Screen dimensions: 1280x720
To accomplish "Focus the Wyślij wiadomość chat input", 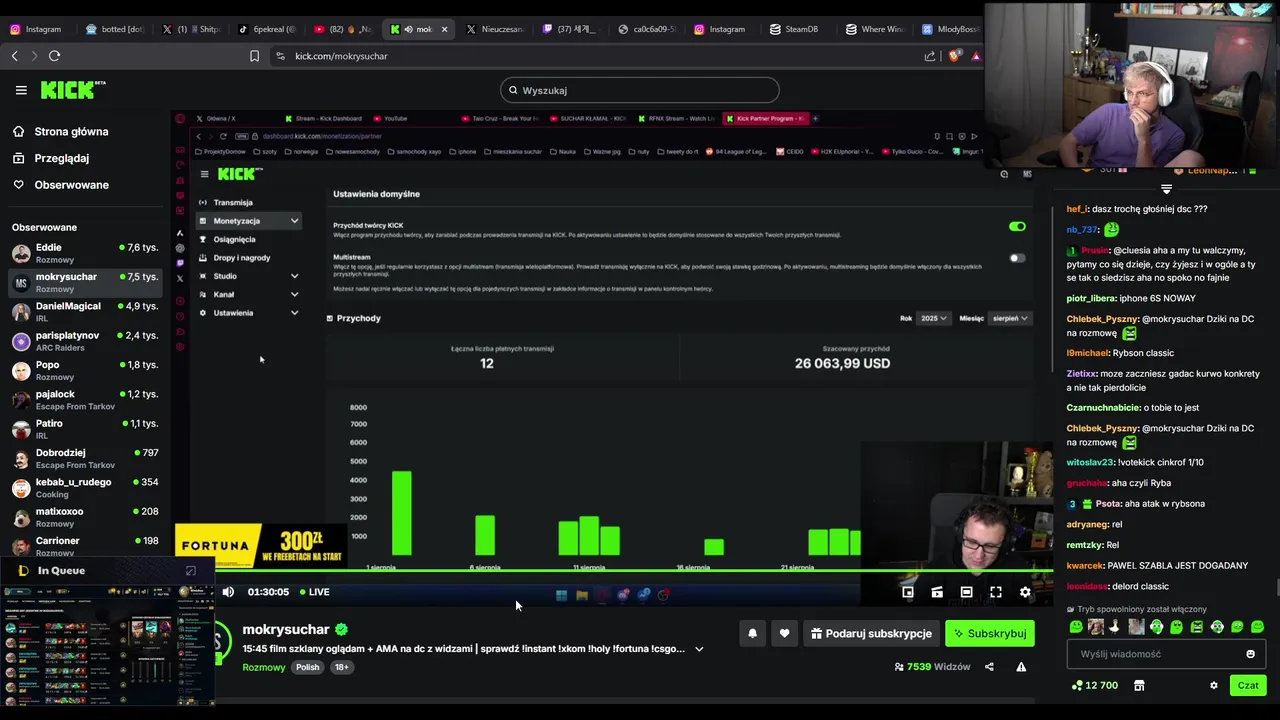I will (x=1166, y=654).
